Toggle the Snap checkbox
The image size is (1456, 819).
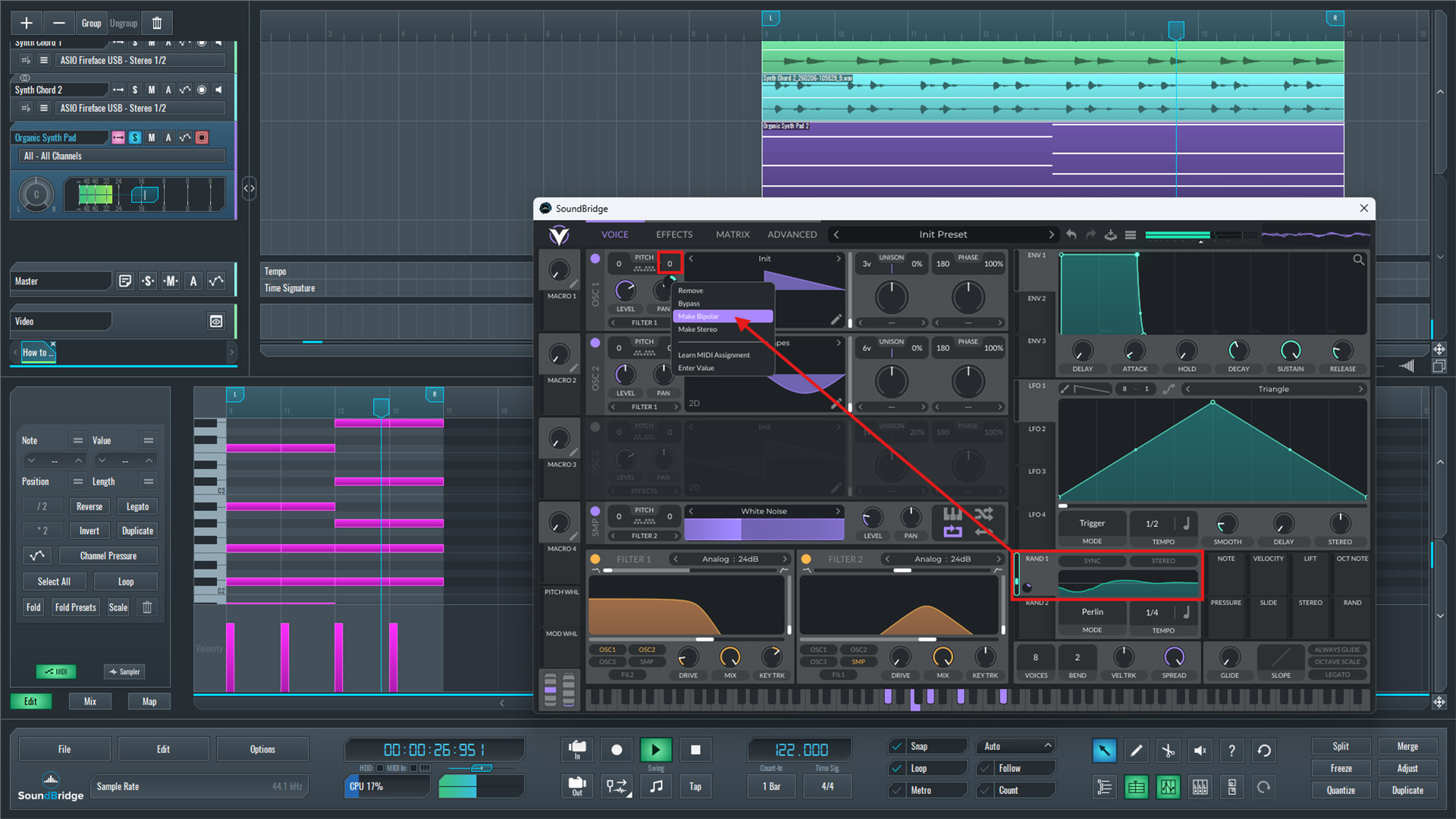tap(897, 747)
